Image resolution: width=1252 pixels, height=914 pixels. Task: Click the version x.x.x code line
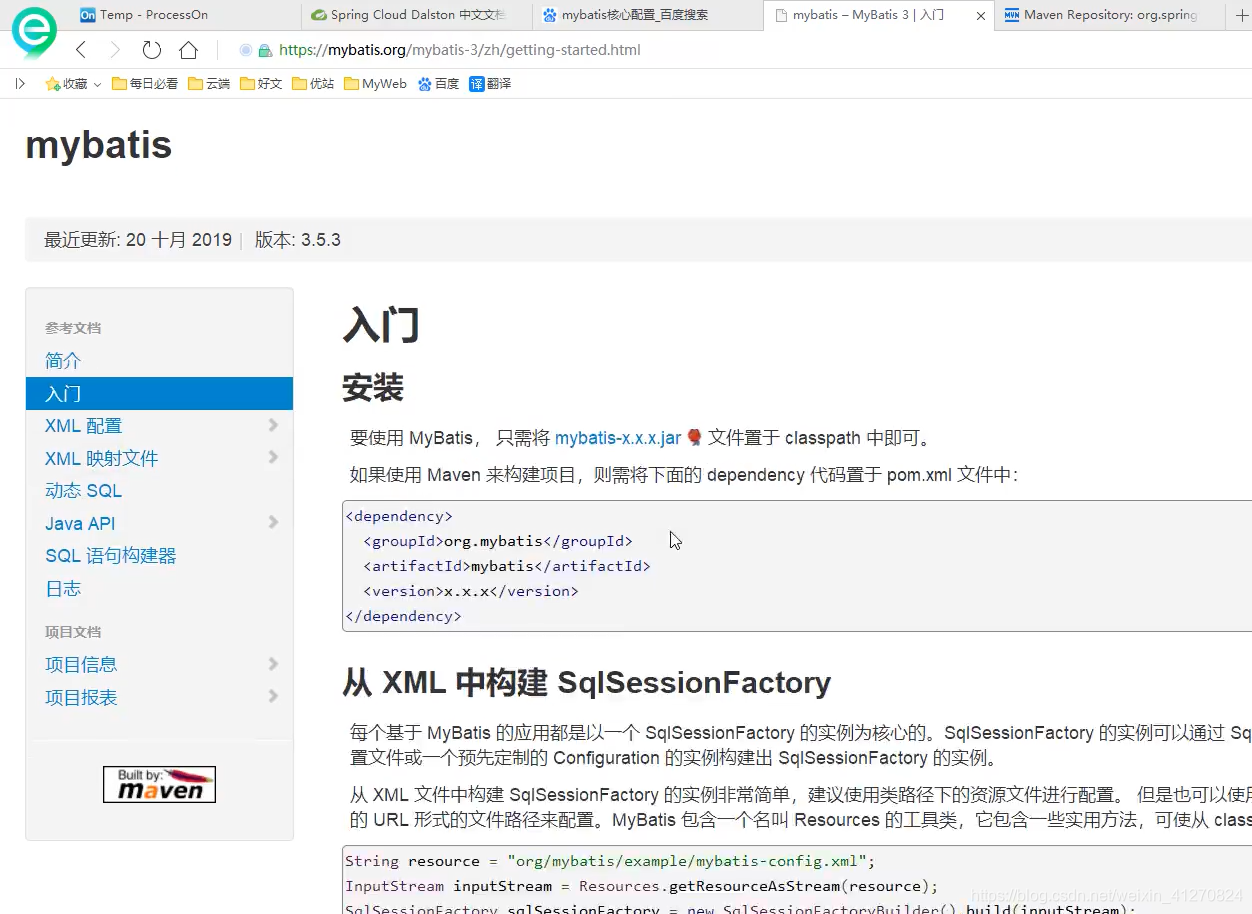(470, 591)
